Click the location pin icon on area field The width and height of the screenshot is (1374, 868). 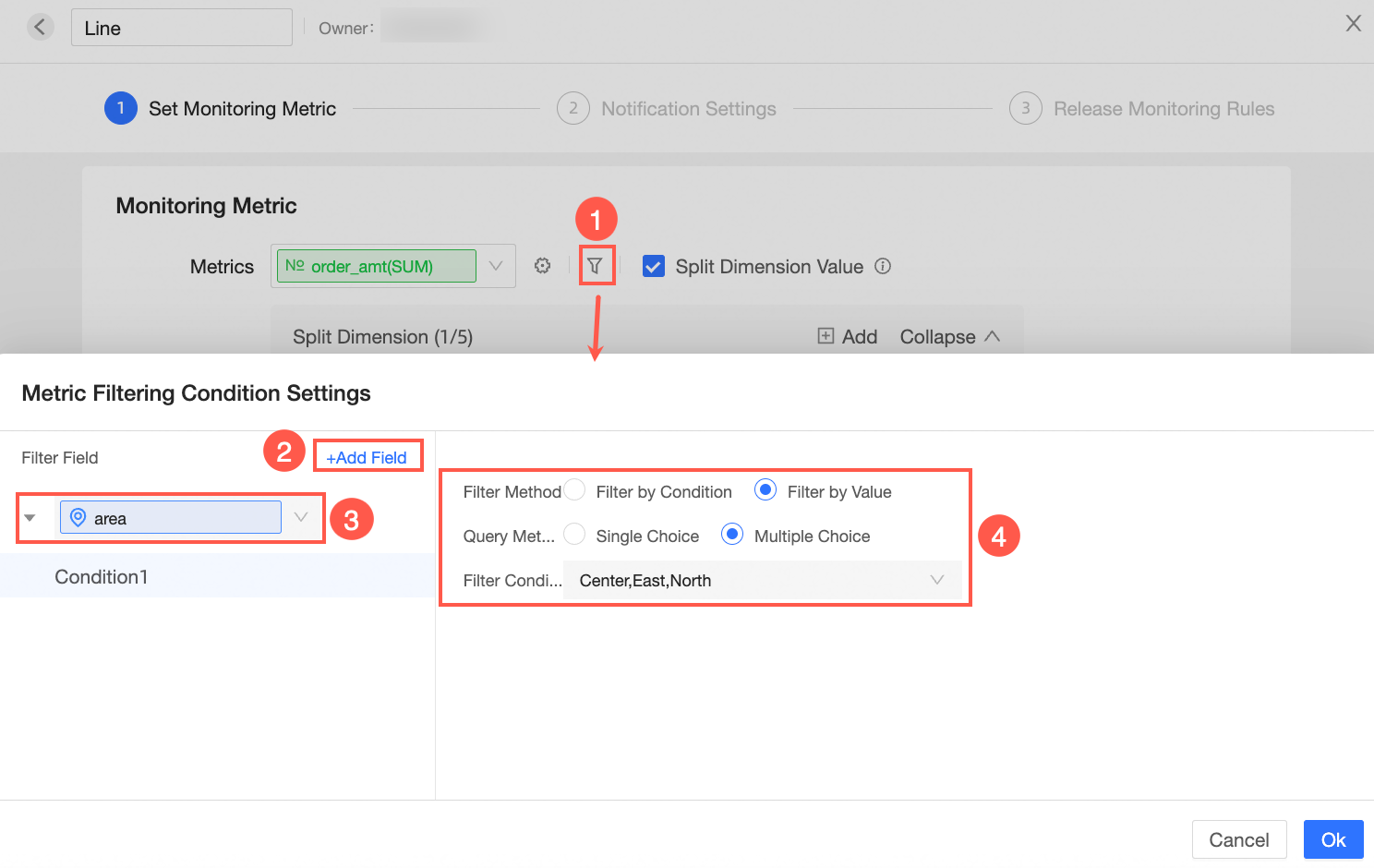(x=78, y=517)
